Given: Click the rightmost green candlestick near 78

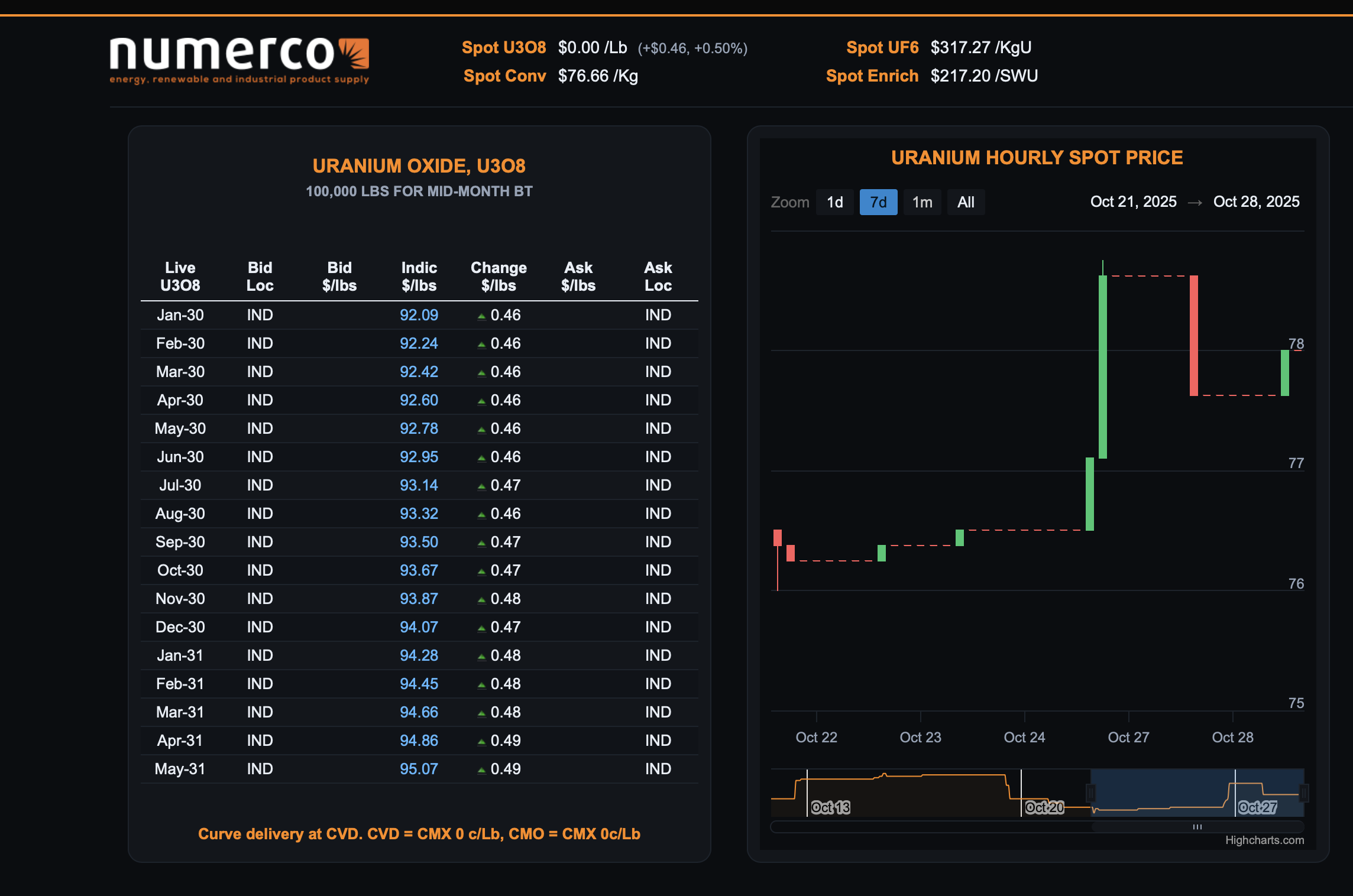Looking at the screenshot, I should (1284, 373).
